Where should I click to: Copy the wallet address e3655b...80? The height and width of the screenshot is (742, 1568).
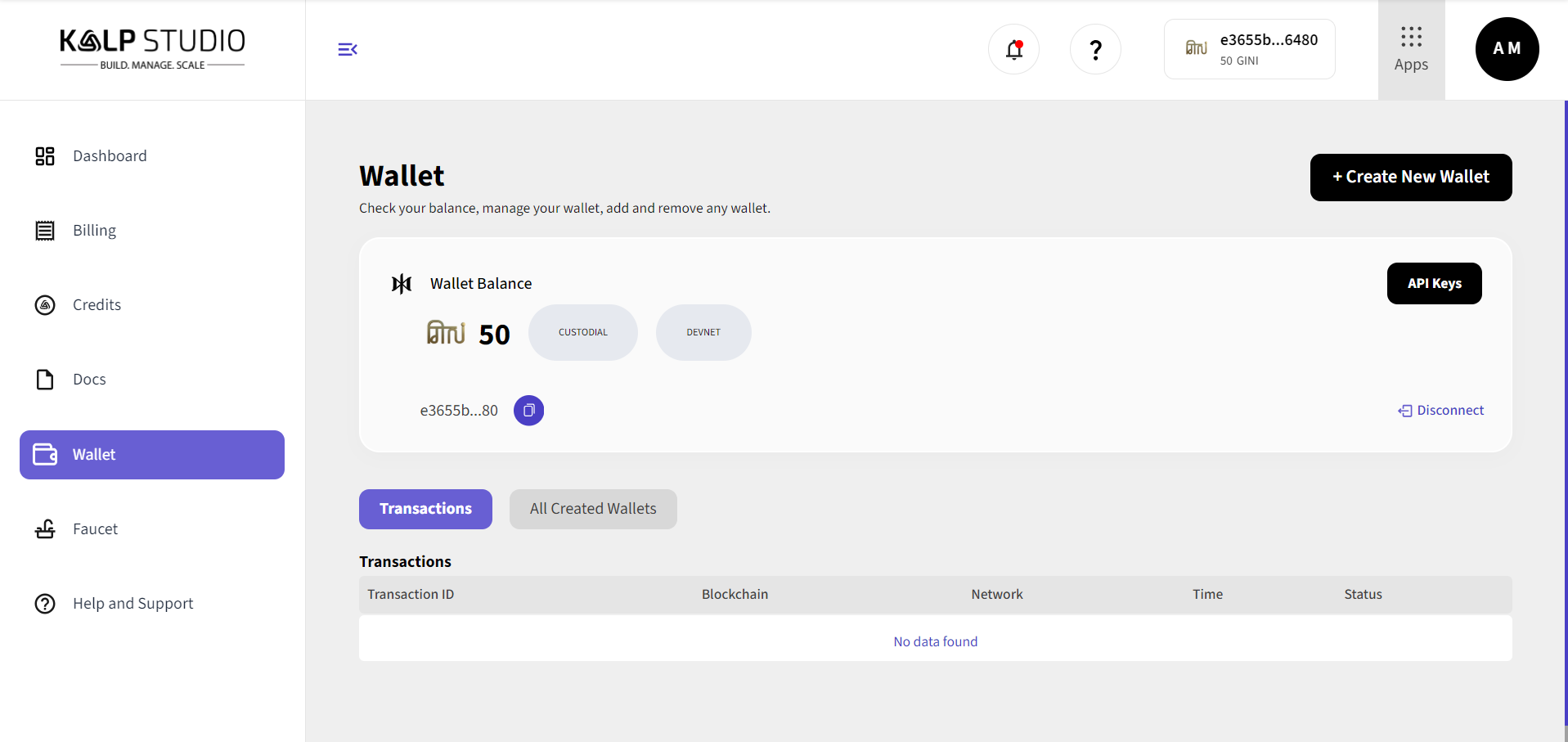528,411
